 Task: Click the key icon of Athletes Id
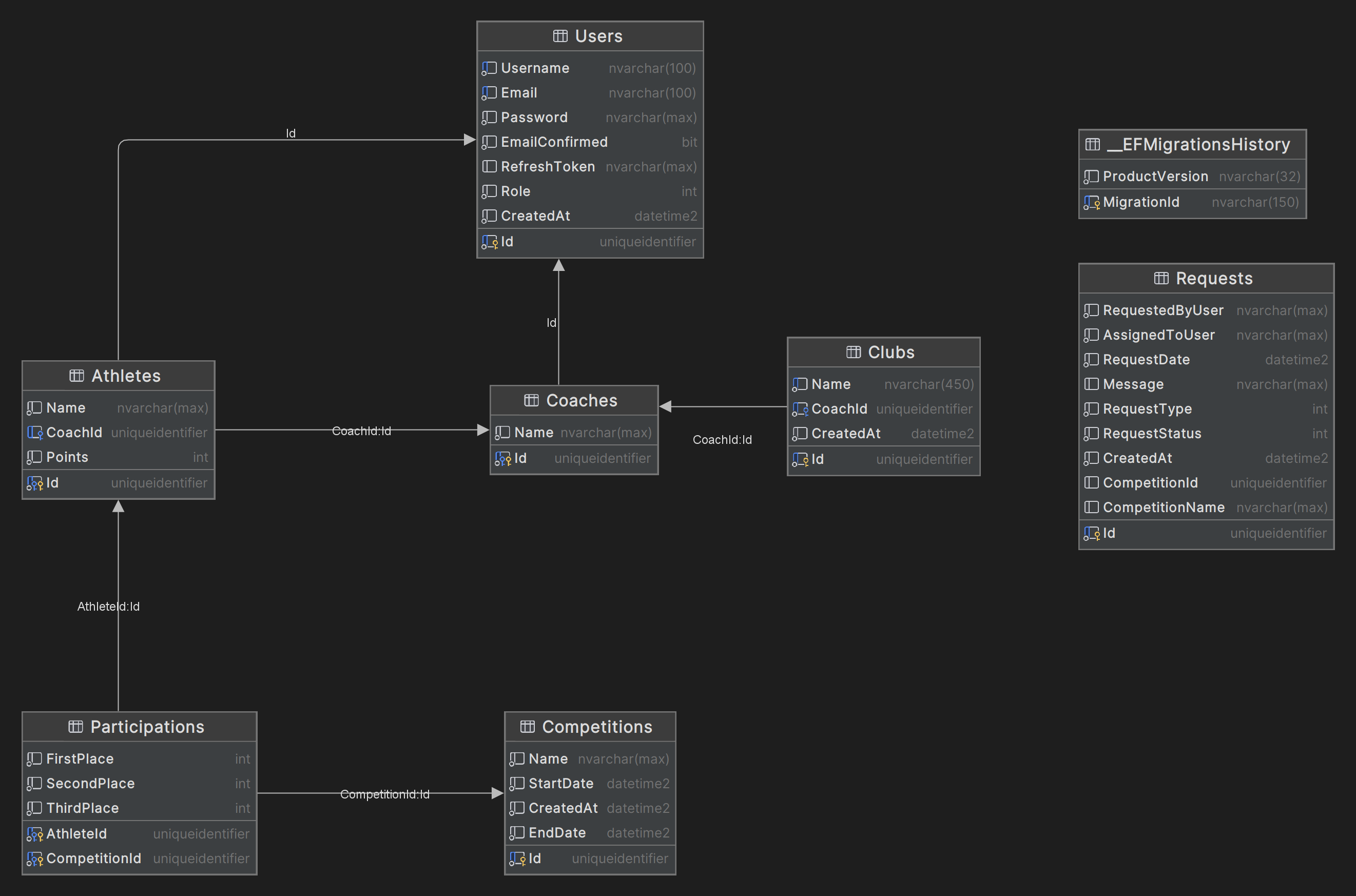tap(35, 483)
